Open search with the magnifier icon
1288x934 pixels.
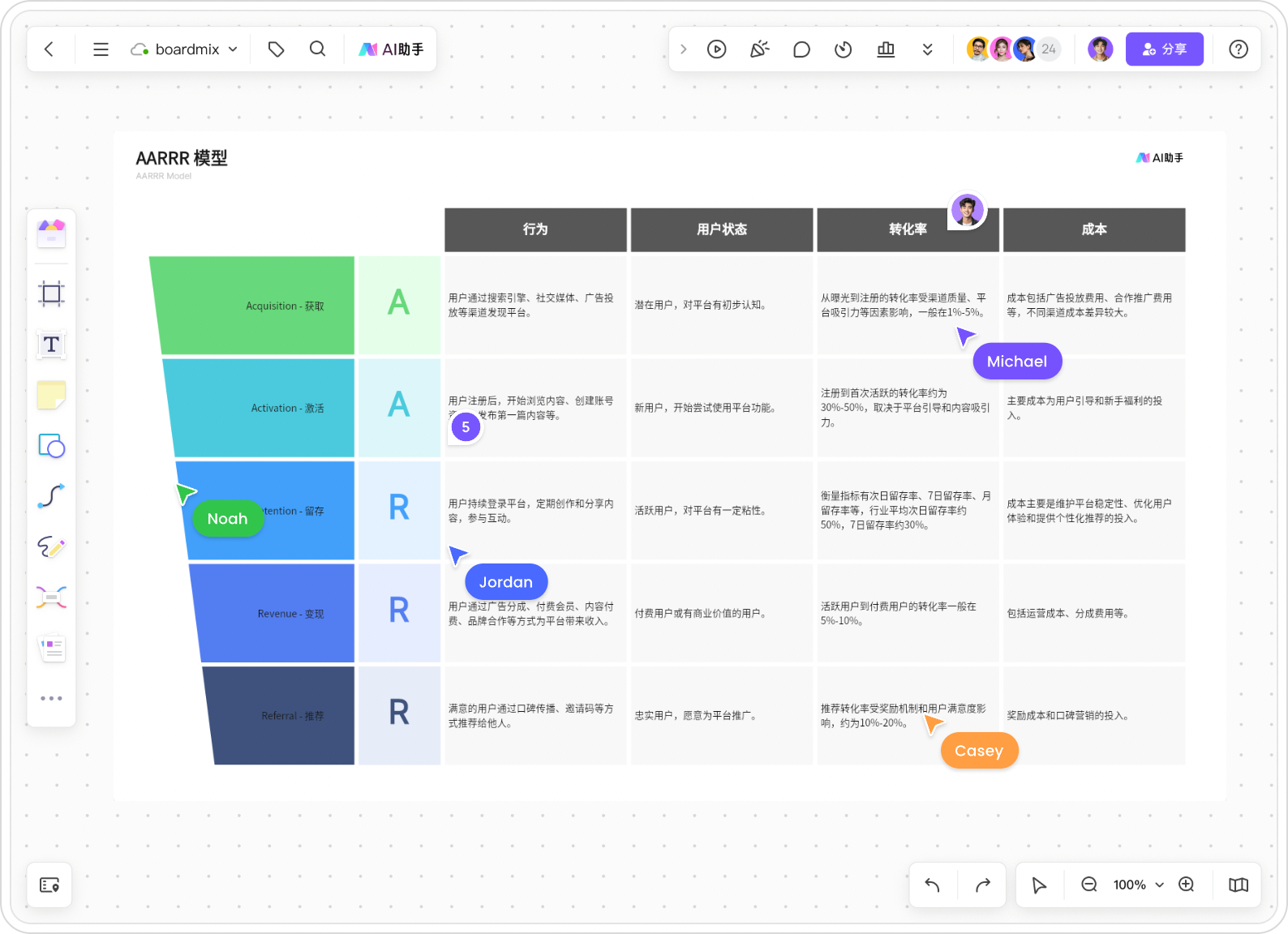[x=317, y=49]
